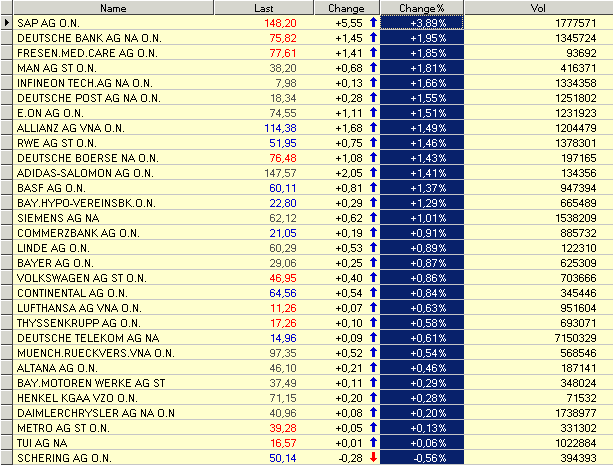The width and height of the screenshot is (613, 465).
Task: Click the Vol column header
Action: coord(538,8)
